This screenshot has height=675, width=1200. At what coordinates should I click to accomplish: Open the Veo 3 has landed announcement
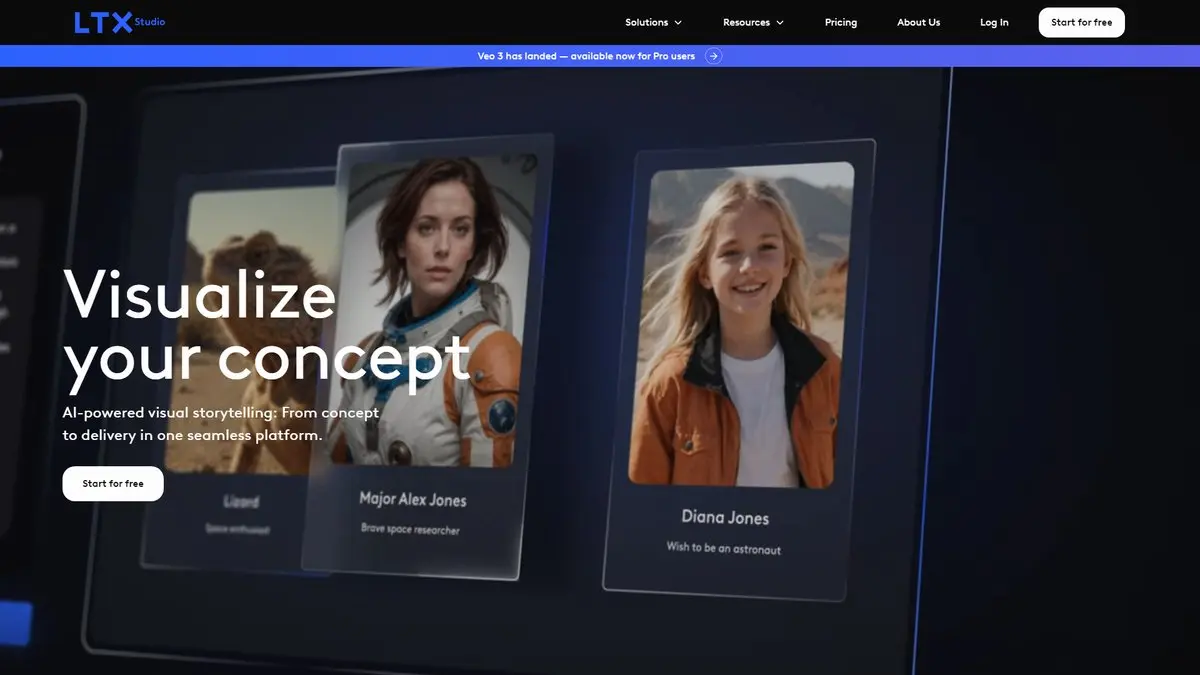pyautogui.click(x=586, y=56)
